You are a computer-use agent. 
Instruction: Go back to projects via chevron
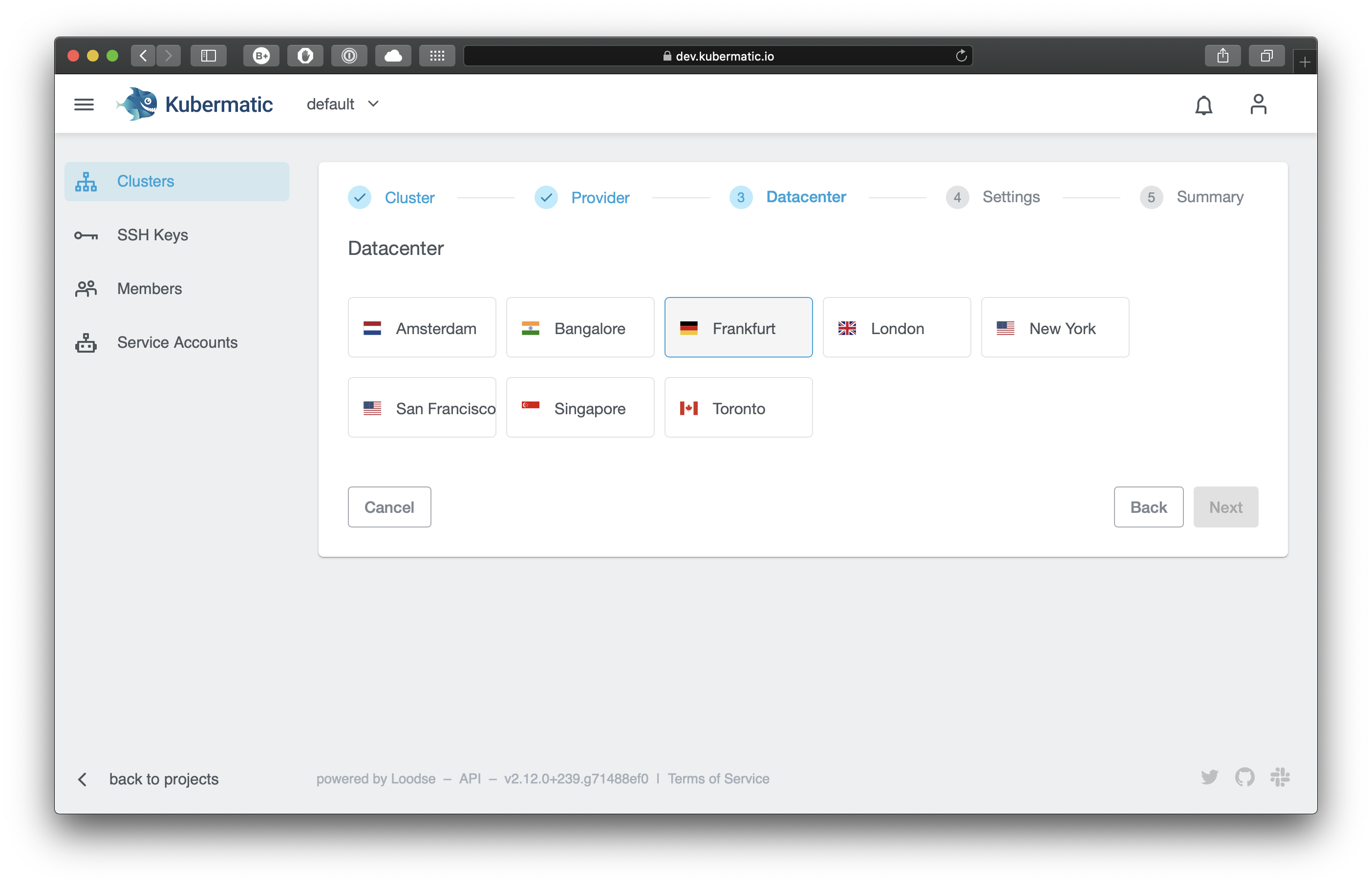83,779
